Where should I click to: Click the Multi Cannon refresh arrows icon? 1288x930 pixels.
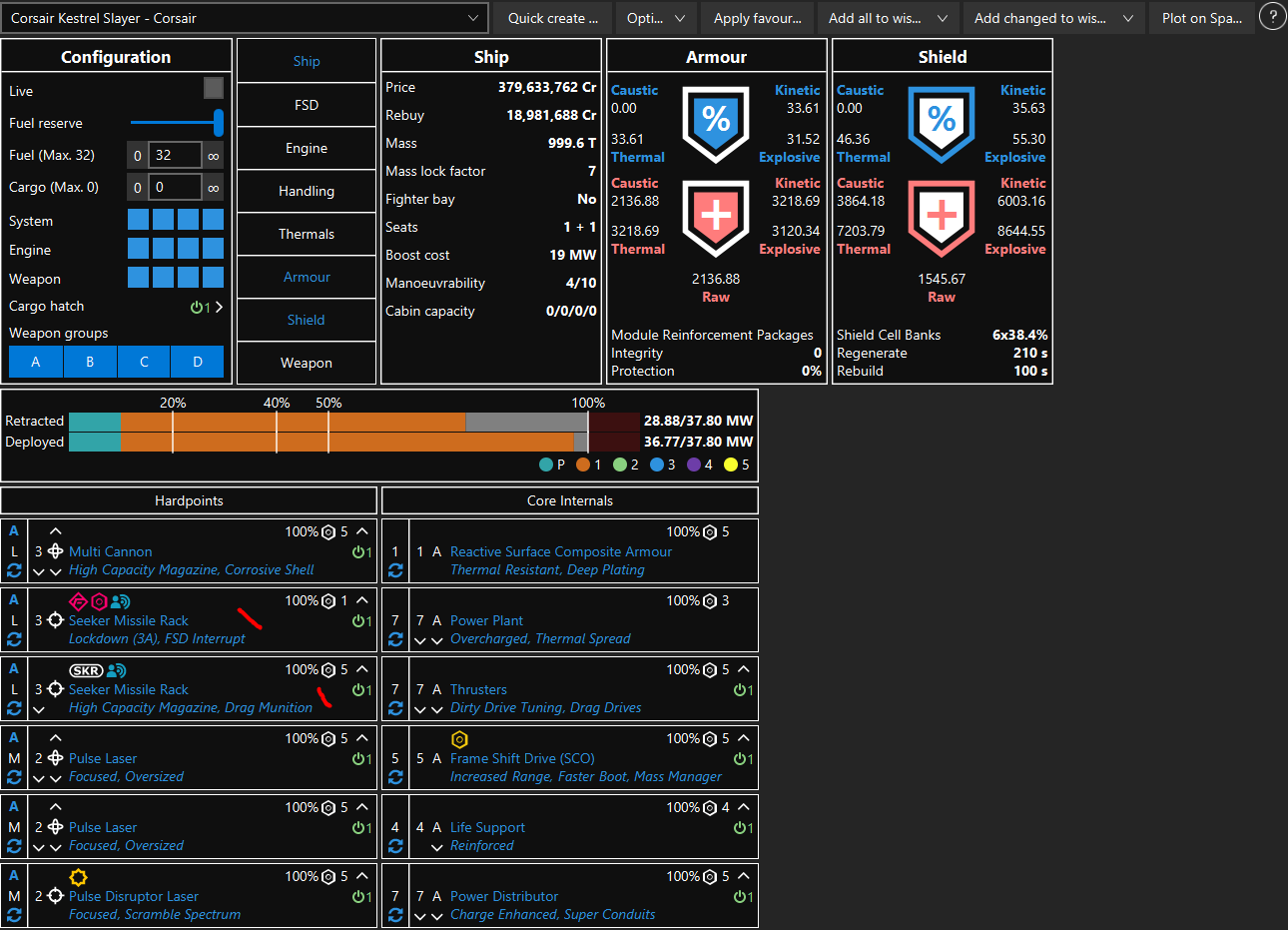[14, 570]
